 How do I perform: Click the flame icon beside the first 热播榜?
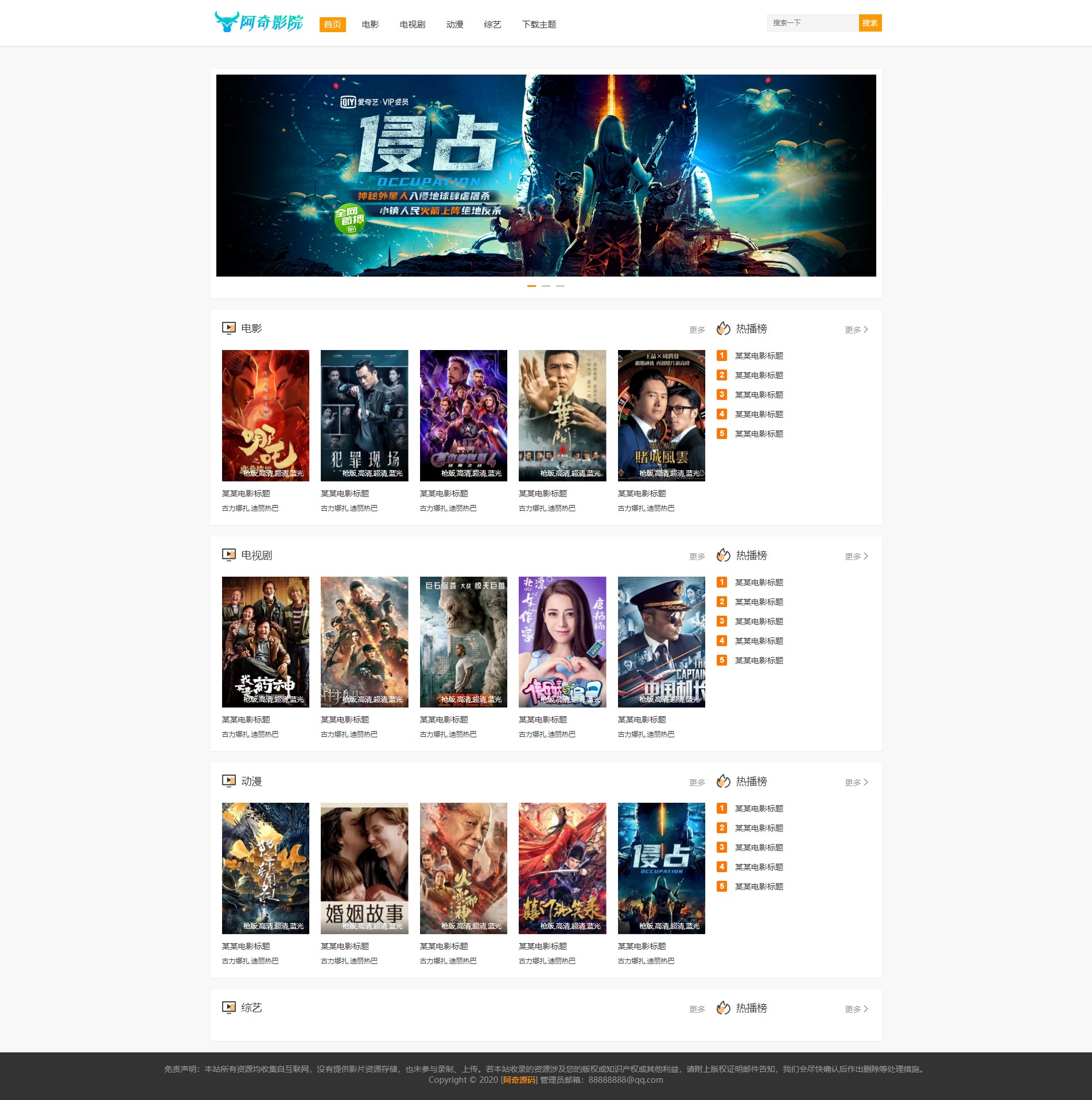(722, 328)
